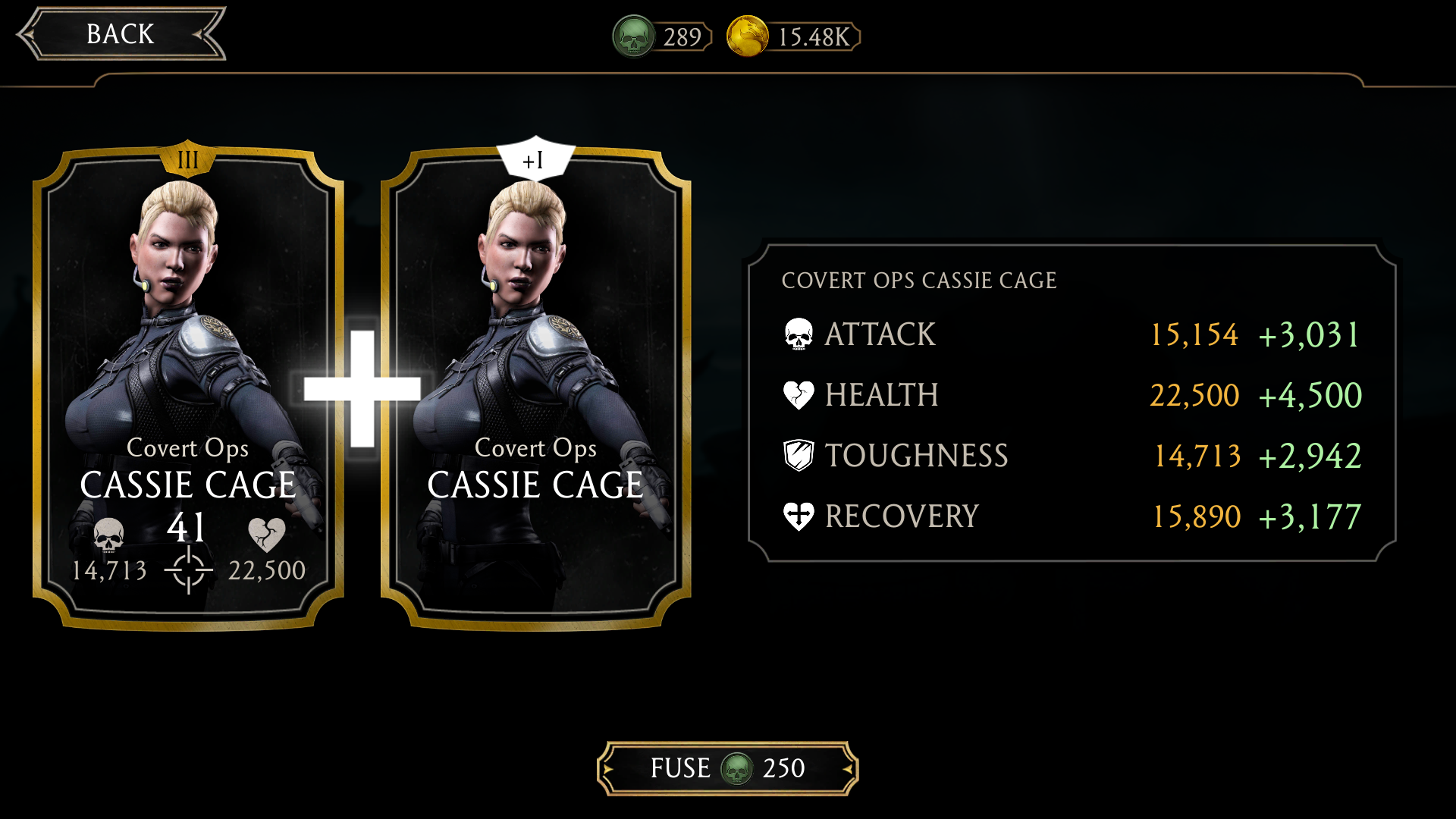Select the fusion III Cassie Cage card

188,388
